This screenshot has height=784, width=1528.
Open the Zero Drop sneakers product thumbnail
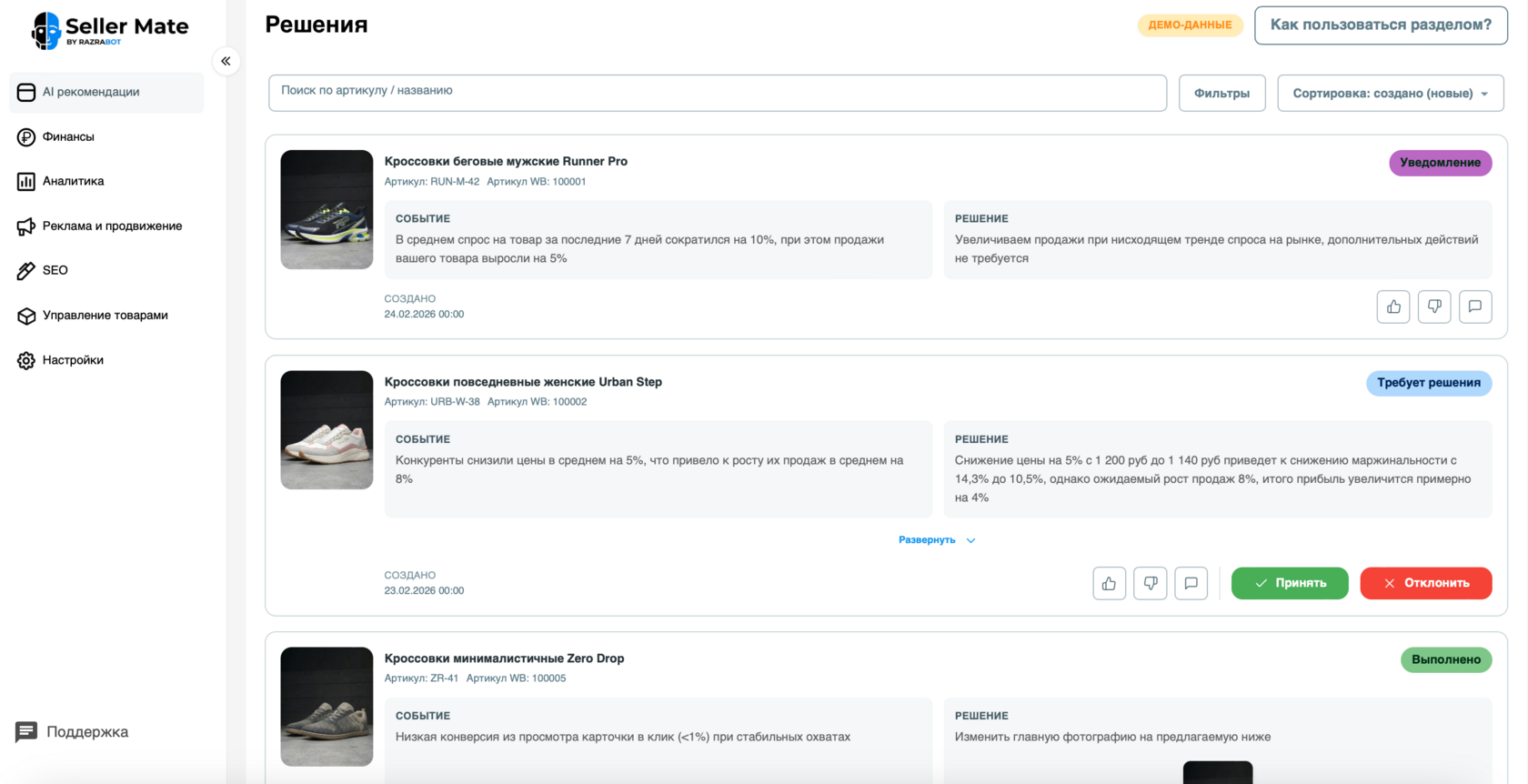point(327,707)
